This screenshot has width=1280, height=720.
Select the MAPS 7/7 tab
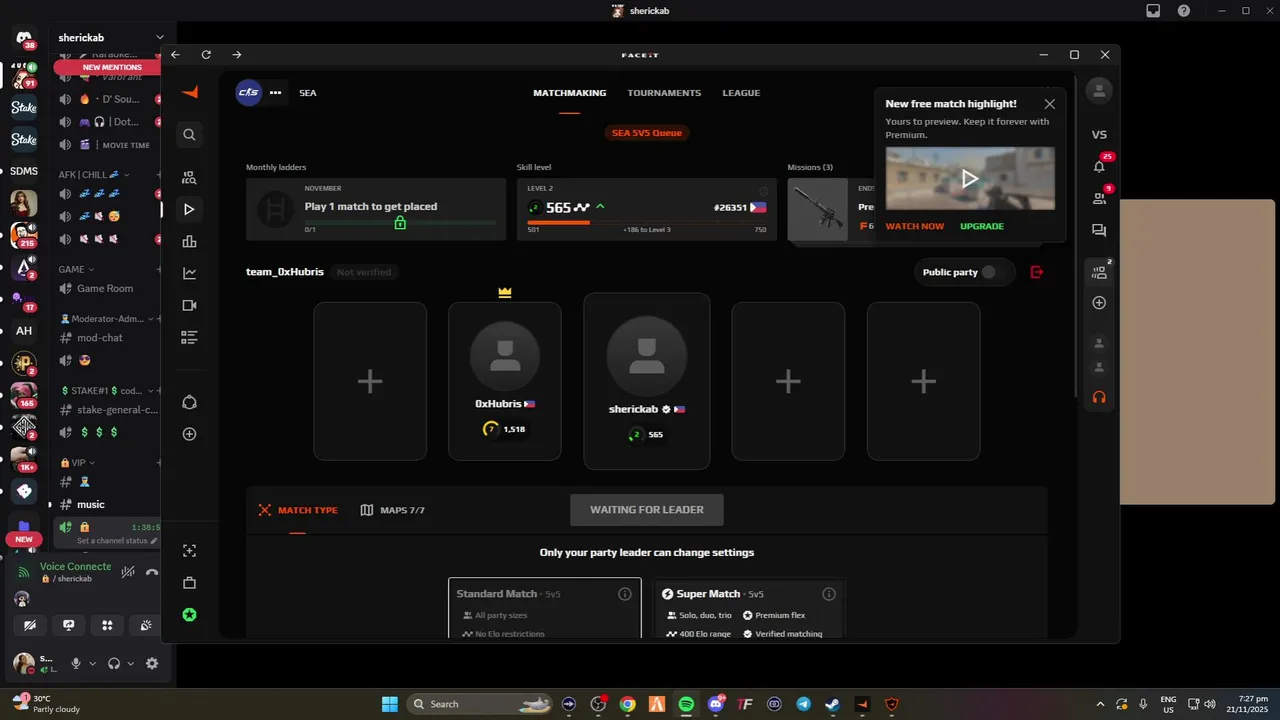tap(392, 510)
